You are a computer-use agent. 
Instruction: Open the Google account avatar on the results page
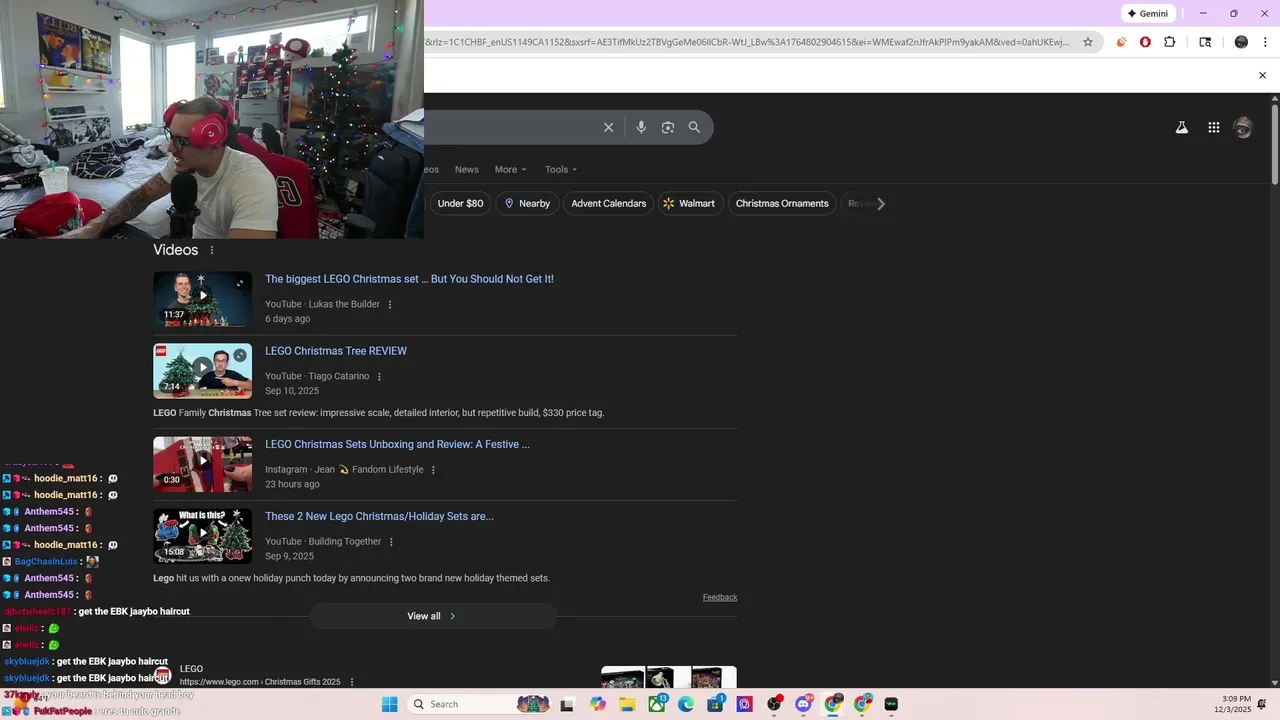click(x=1243, y=127)
